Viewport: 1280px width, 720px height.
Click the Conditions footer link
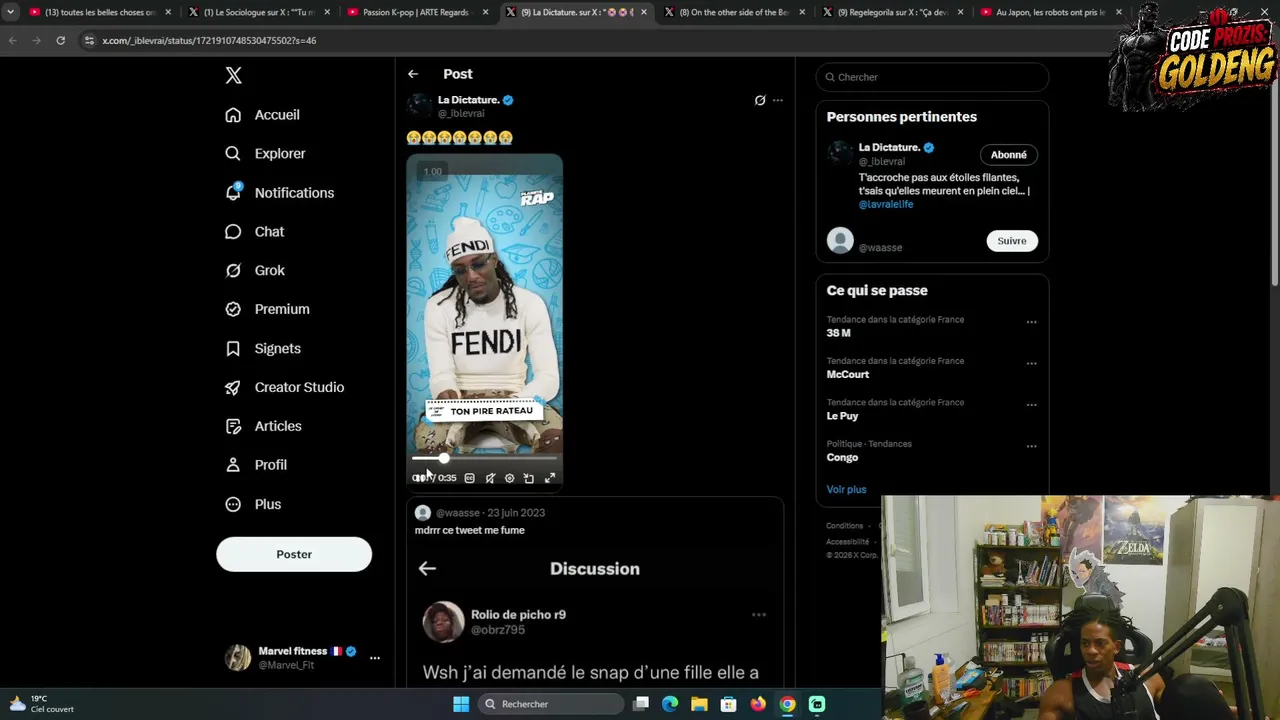click(x=844, y=526)
